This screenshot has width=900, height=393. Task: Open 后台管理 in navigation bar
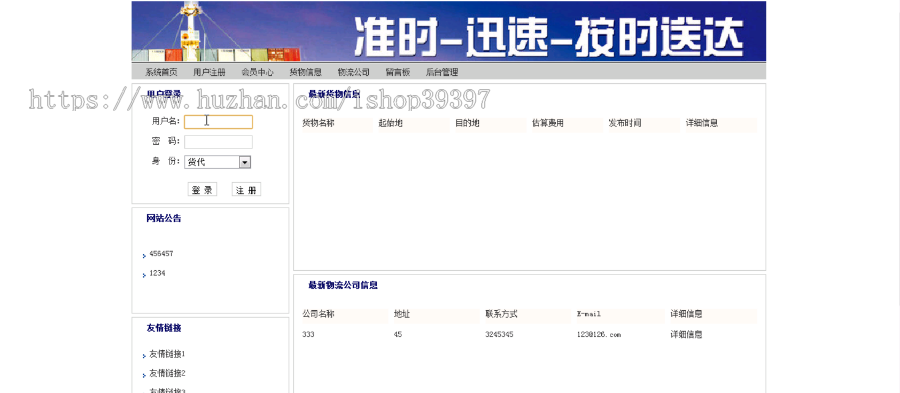click(442, 72)
